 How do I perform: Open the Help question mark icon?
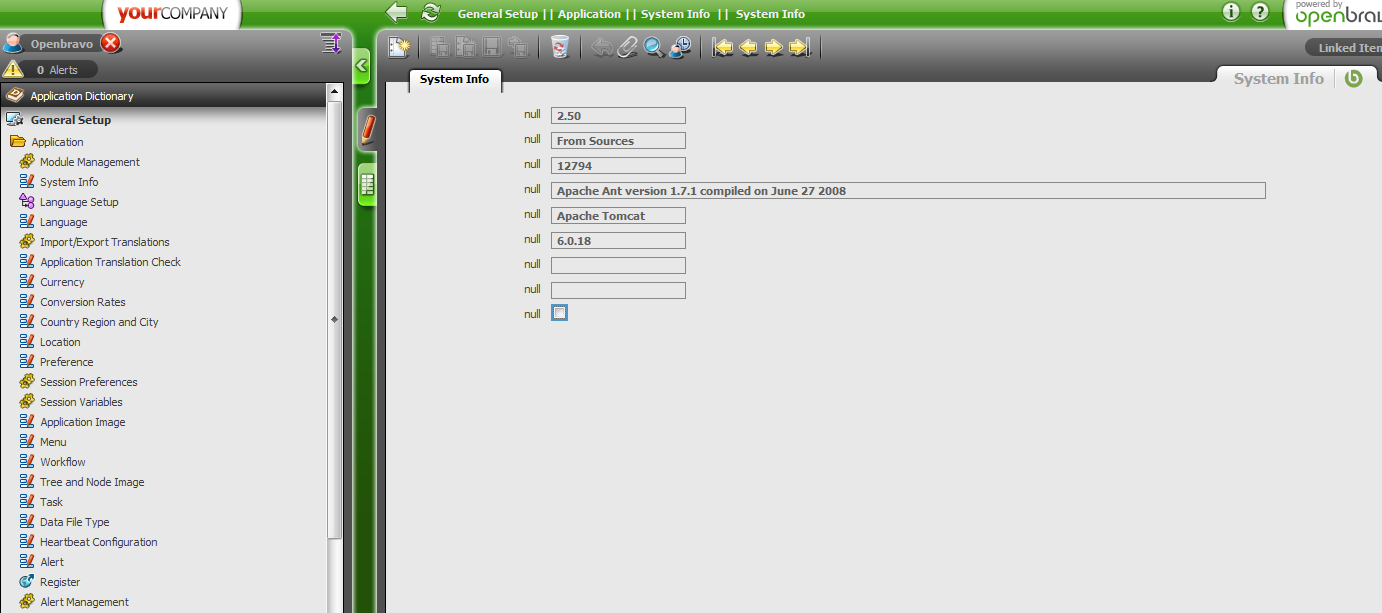point(1260,12)
